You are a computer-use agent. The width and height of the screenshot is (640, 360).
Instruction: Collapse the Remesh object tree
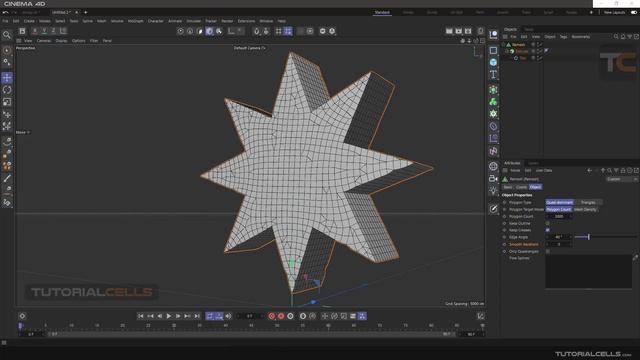[504, 44]
